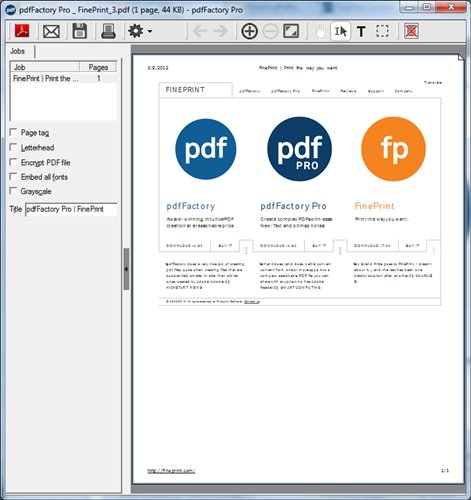Send the PDF via email envelope icon
The image size is (471, 500).
51,32
